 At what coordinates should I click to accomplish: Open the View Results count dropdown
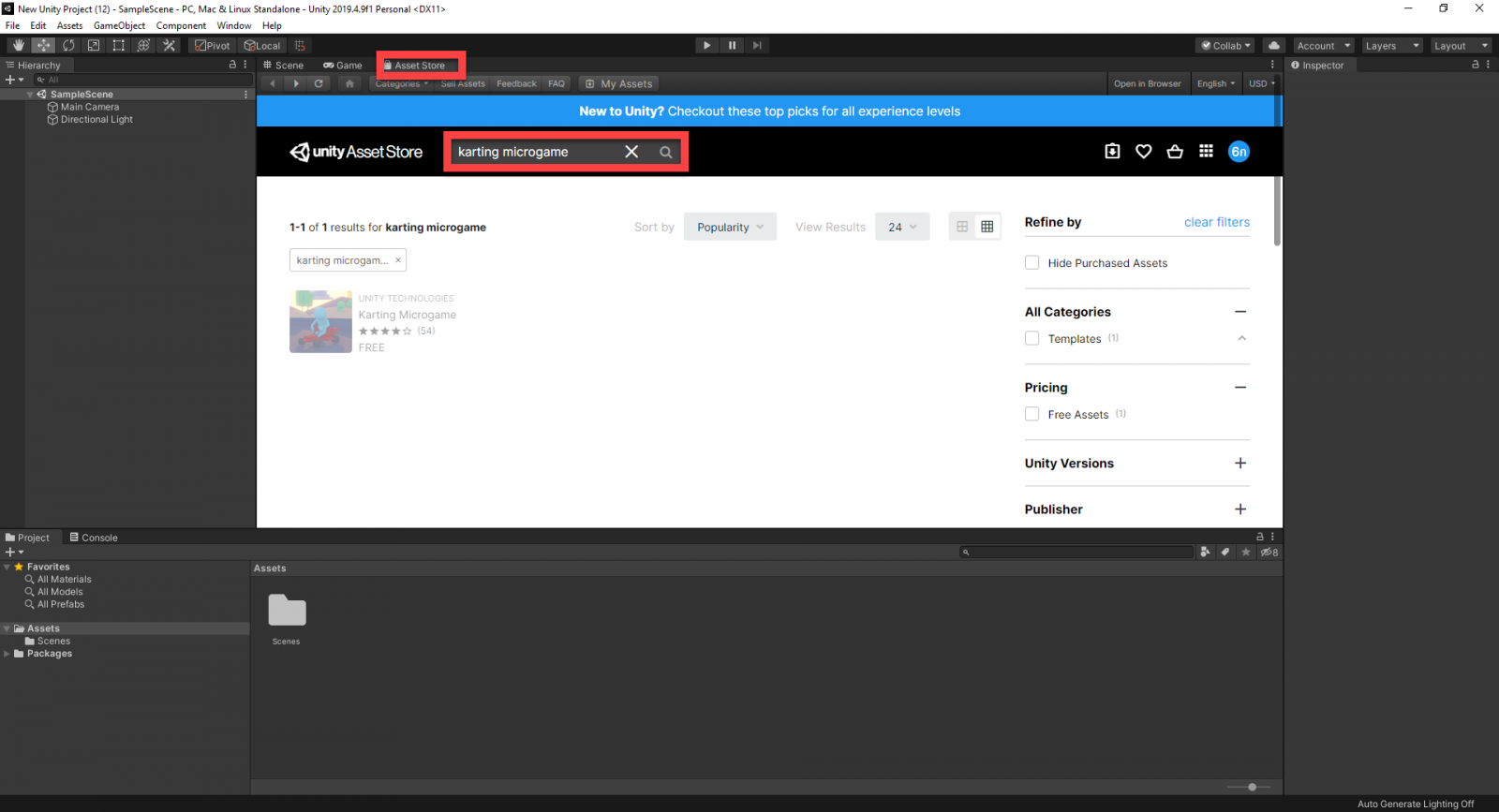[902, 227]
